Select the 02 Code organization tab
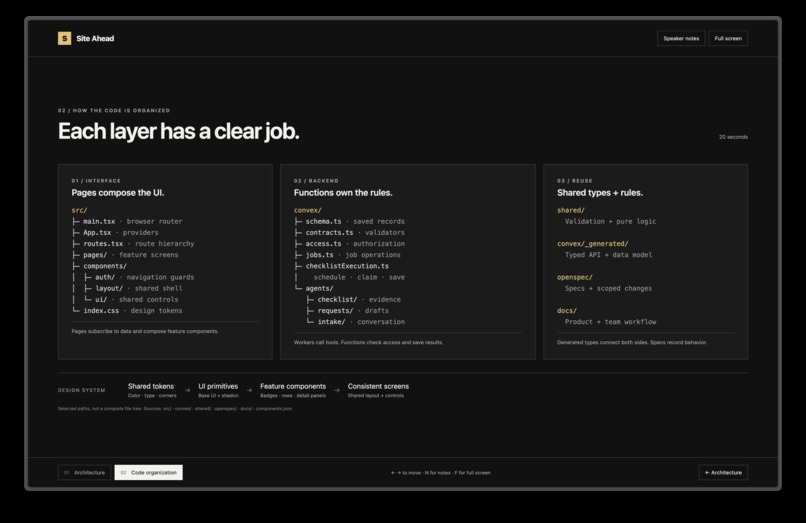The image size is (806, 523). click(149, 472)
